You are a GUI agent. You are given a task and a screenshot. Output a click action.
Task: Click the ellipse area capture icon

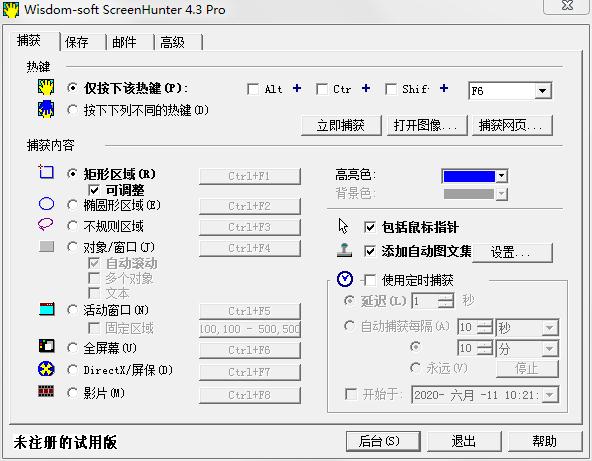click(46, 204)
